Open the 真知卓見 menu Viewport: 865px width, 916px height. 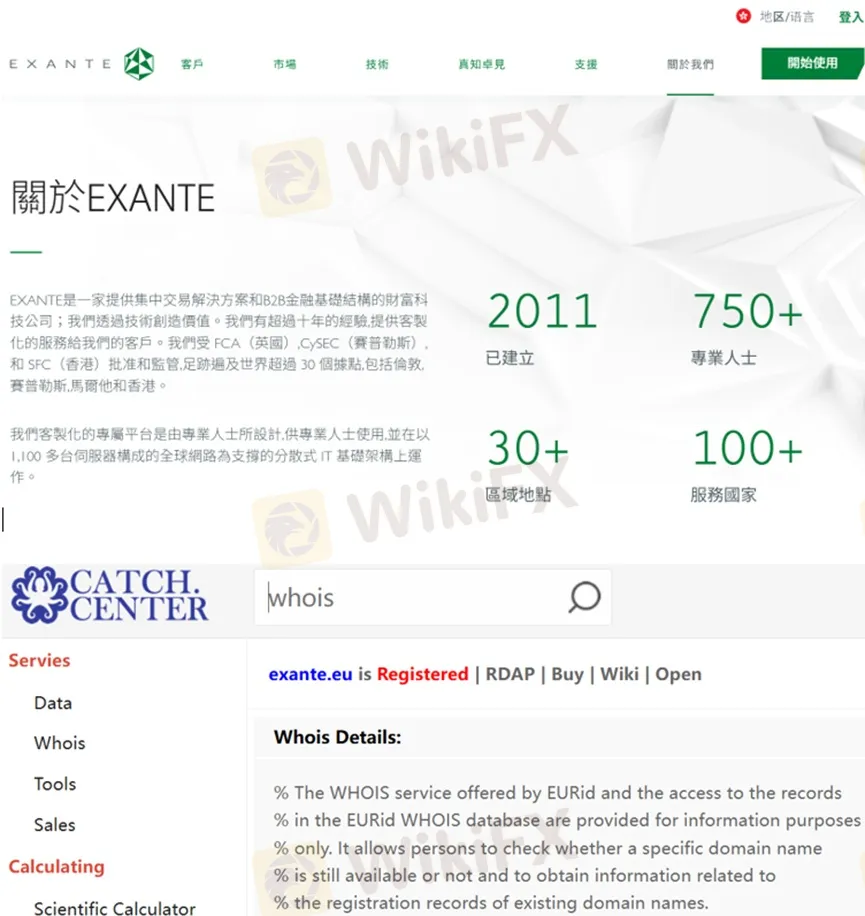click(481, 64)
